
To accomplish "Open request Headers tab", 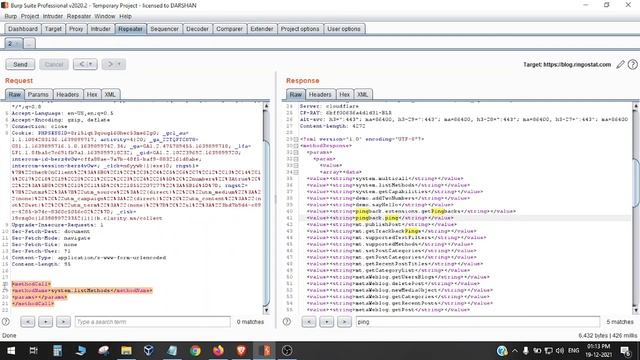I will pyautogui.click(x=67, y=94).
